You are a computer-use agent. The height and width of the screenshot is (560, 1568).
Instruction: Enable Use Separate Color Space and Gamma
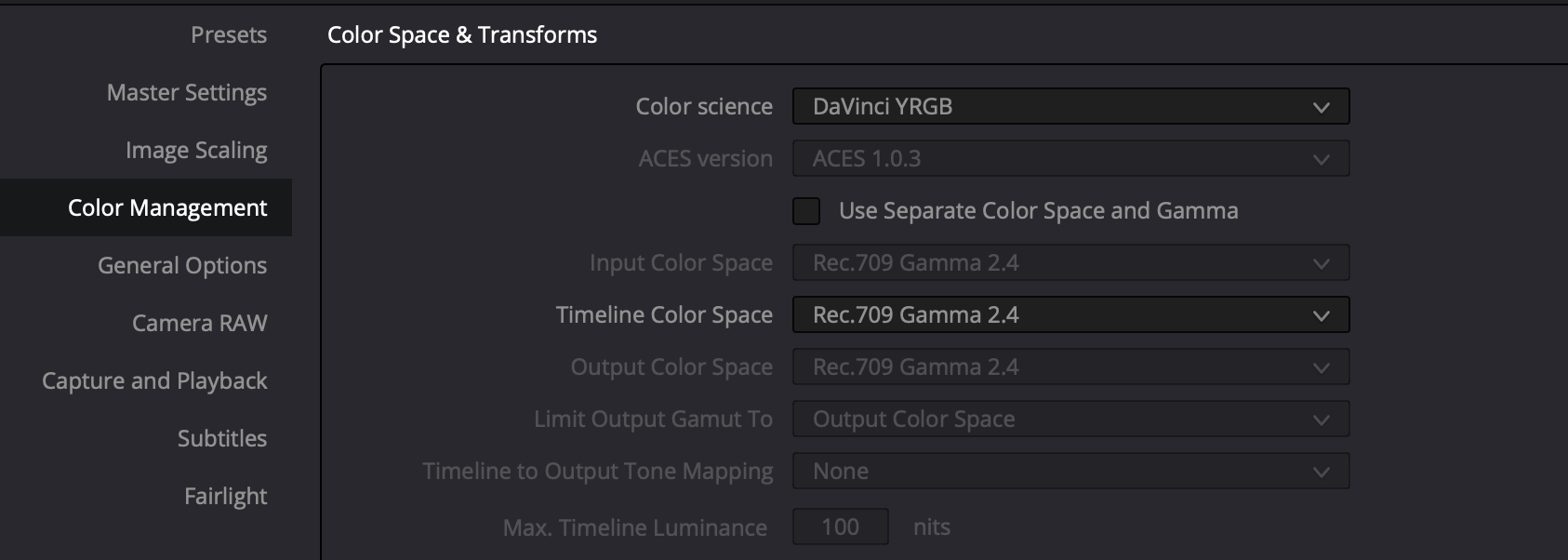point(806,211)
